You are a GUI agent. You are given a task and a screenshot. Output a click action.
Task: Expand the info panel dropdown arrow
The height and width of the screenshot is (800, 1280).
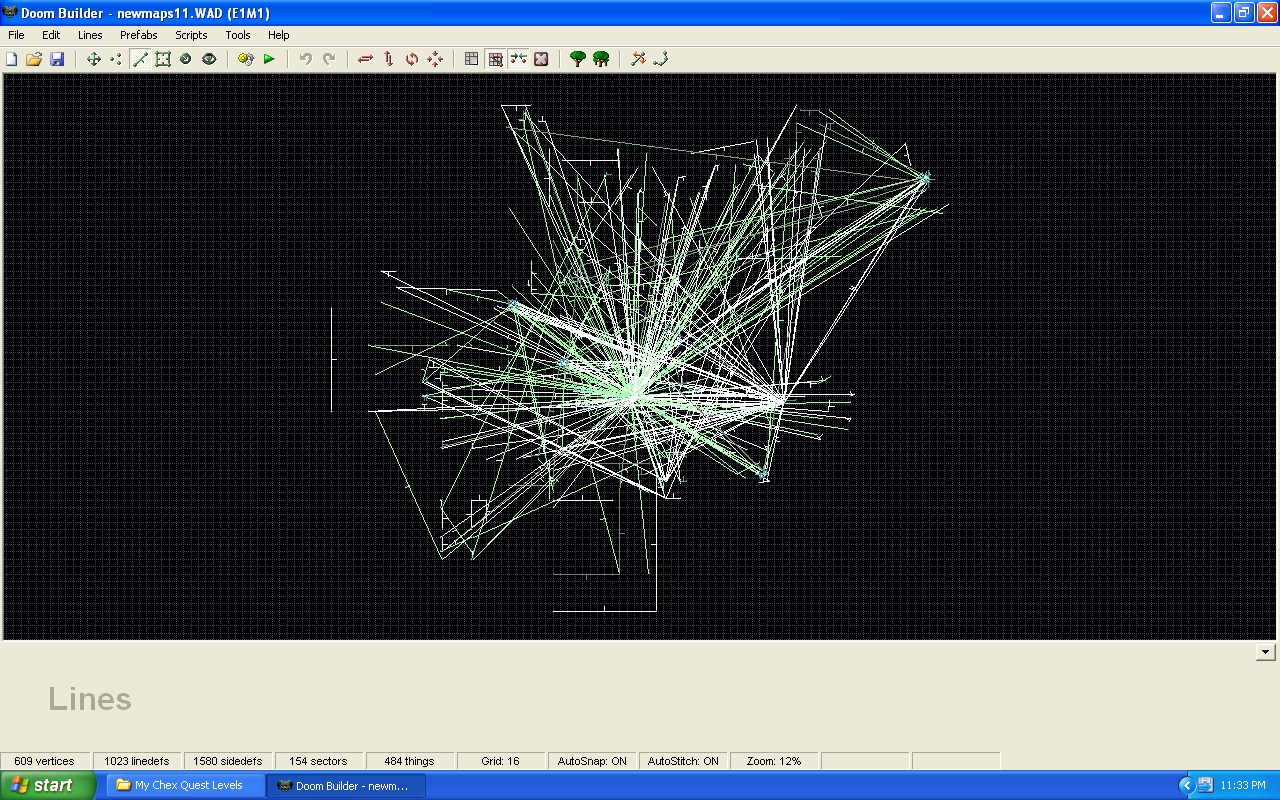coord(1265,652)
